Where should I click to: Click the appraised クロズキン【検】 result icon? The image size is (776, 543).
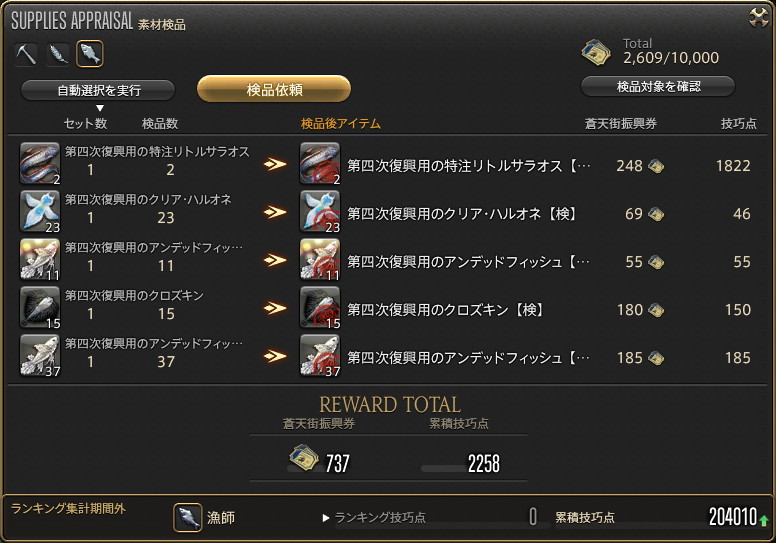(320, 307)
